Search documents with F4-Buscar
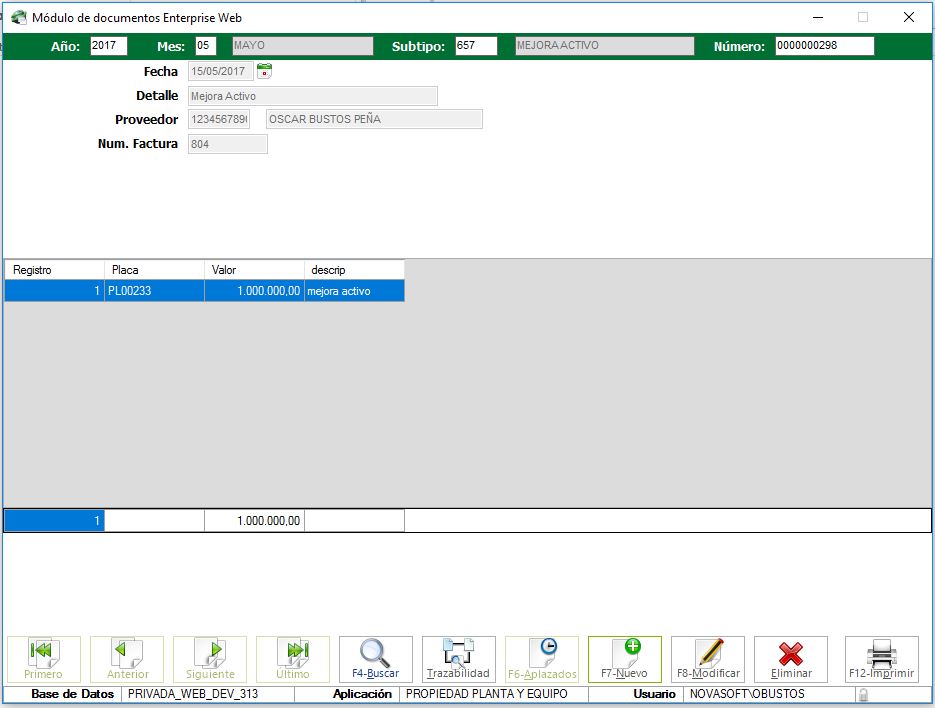 [x=376, y=659]
